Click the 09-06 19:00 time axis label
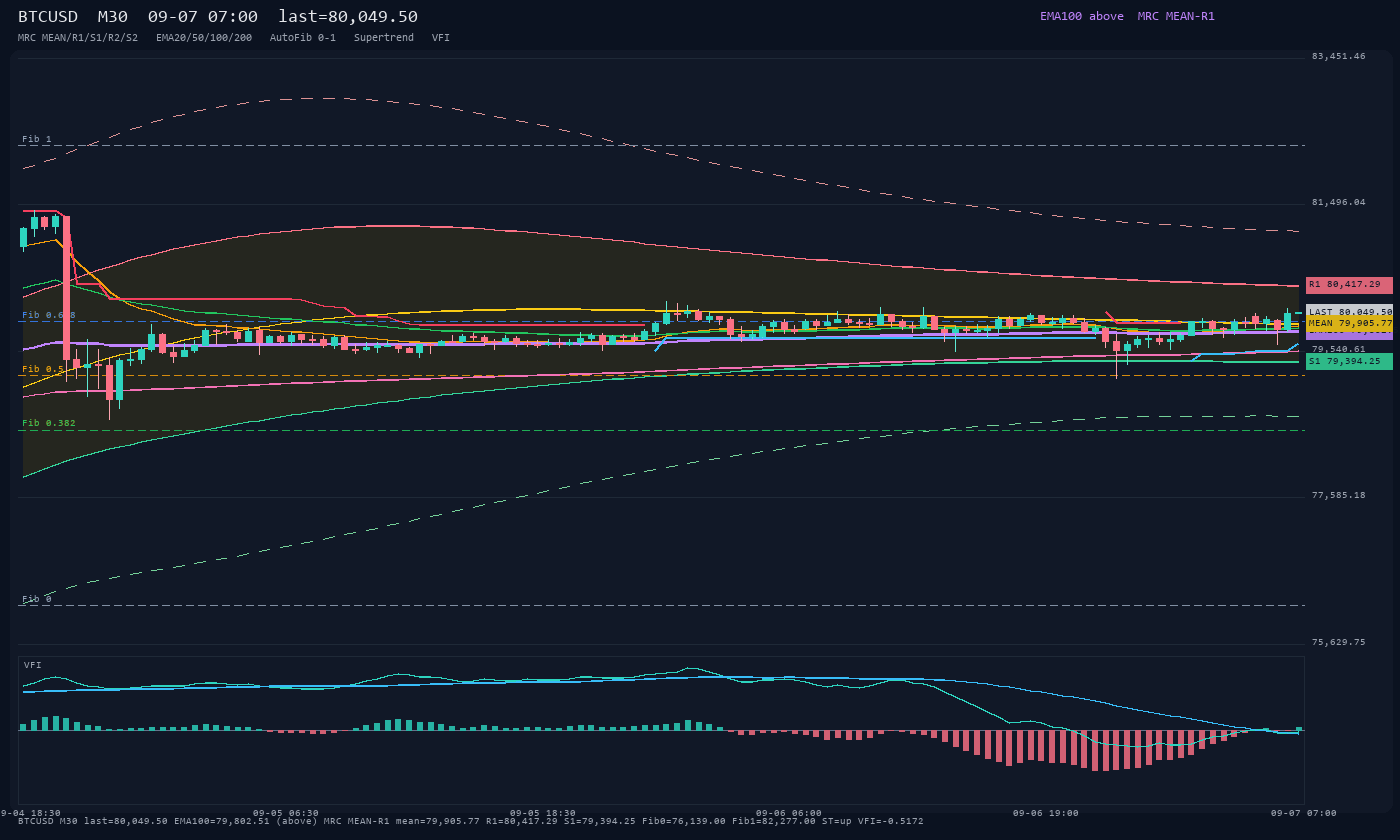Viewport: 1400px width, 840px height. click(1046, 813)
